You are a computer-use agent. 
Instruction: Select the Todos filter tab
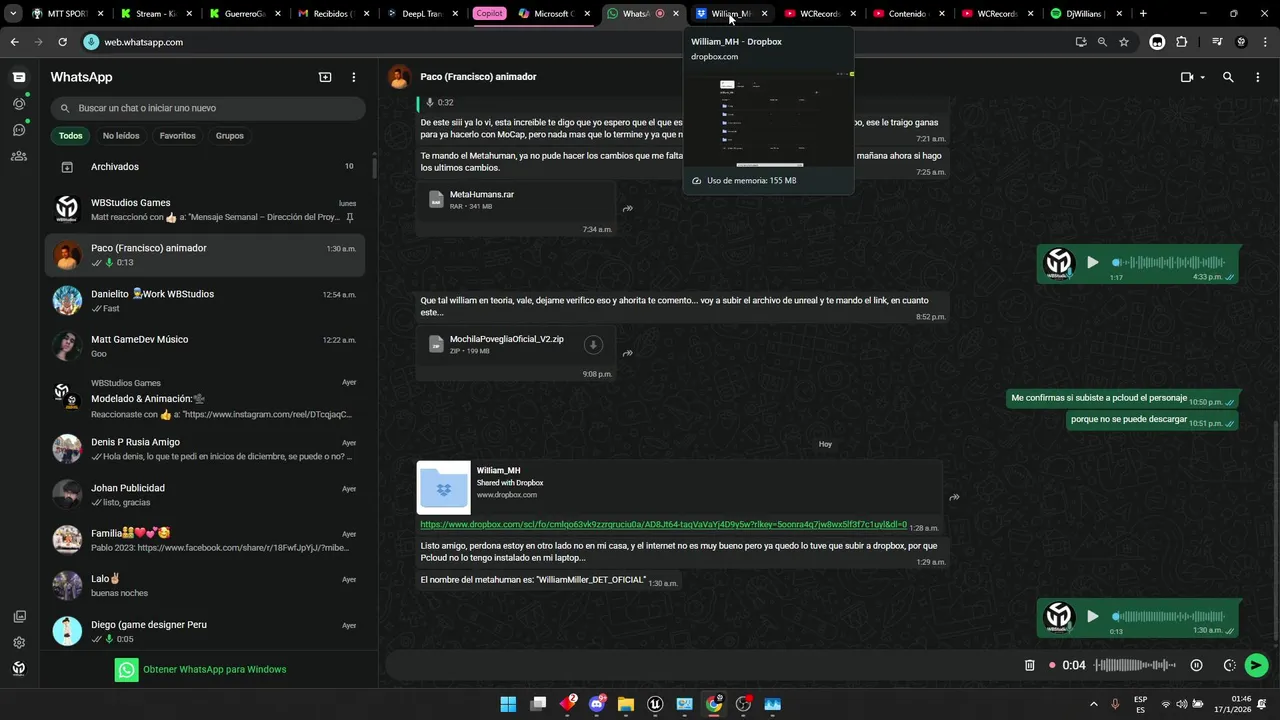pos(70,136)
